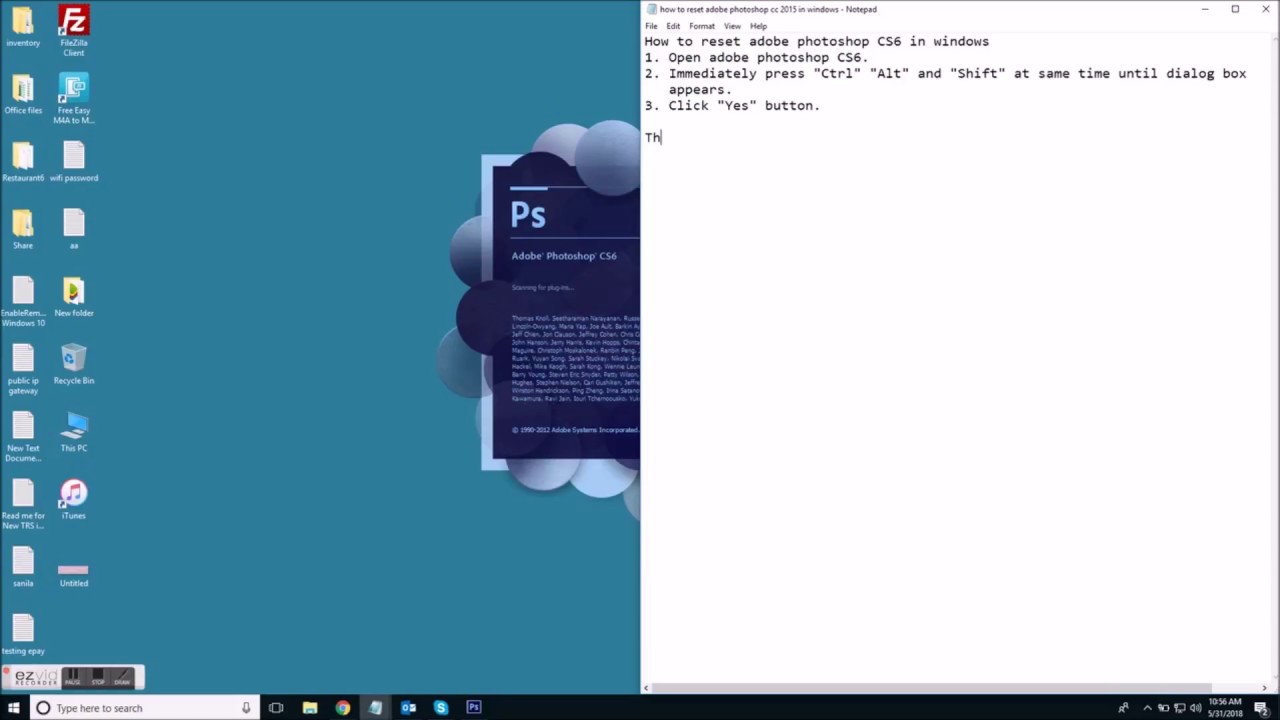
Task: Select the This PC desktop icon
Action: 73,432
